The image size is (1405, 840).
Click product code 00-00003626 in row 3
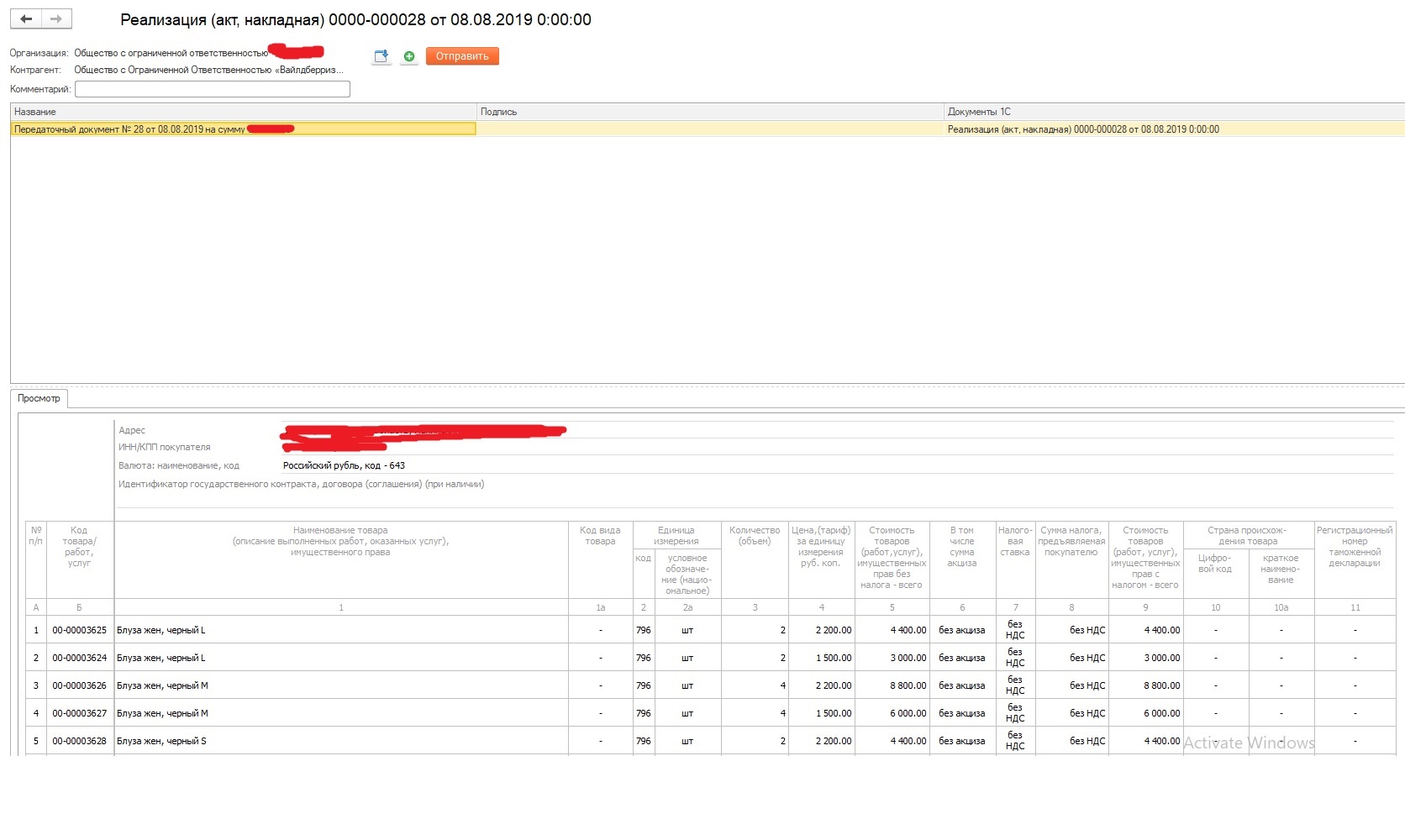tap(79, 685)
